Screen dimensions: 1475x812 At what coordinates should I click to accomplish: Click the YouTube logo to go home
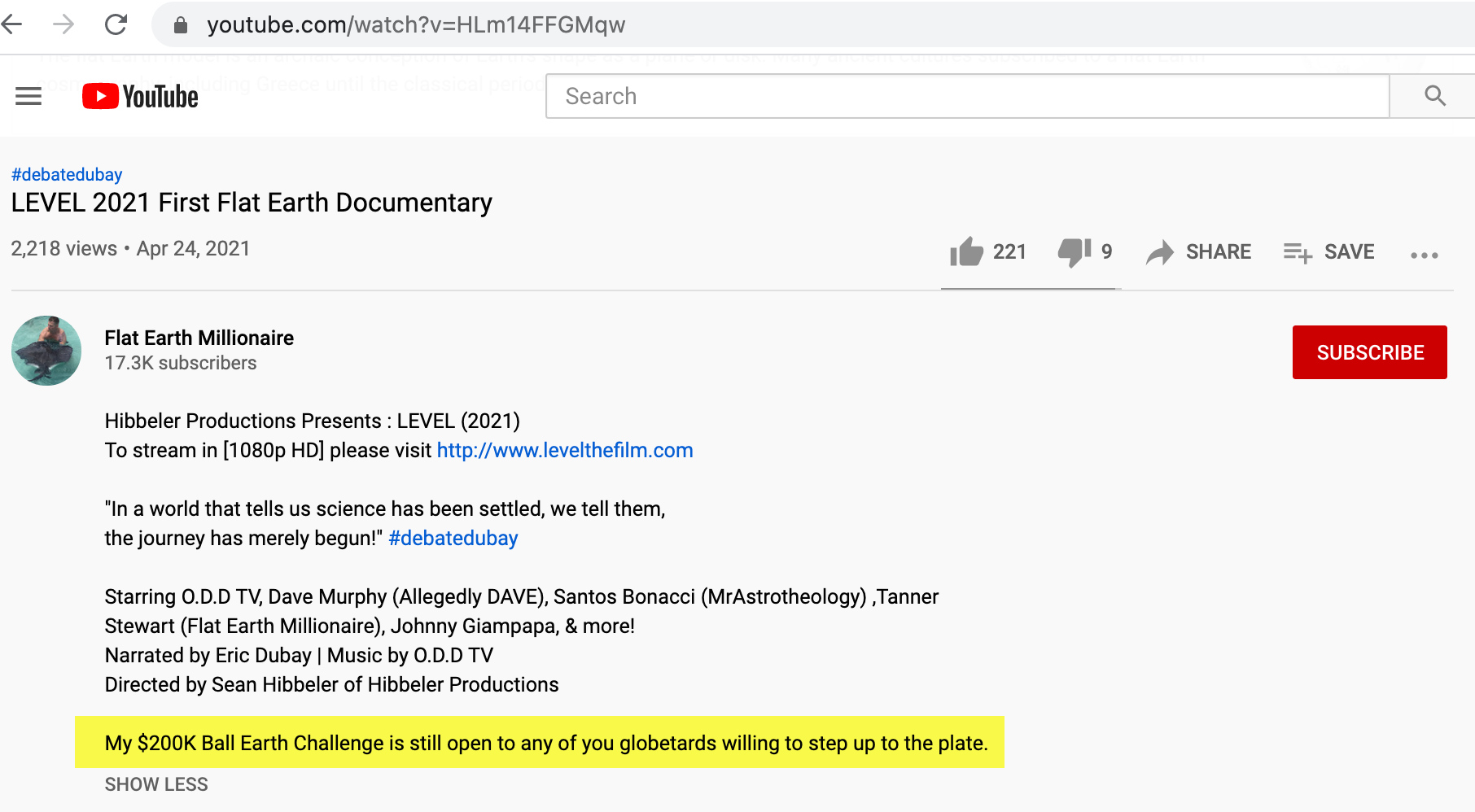click(140, 96)
